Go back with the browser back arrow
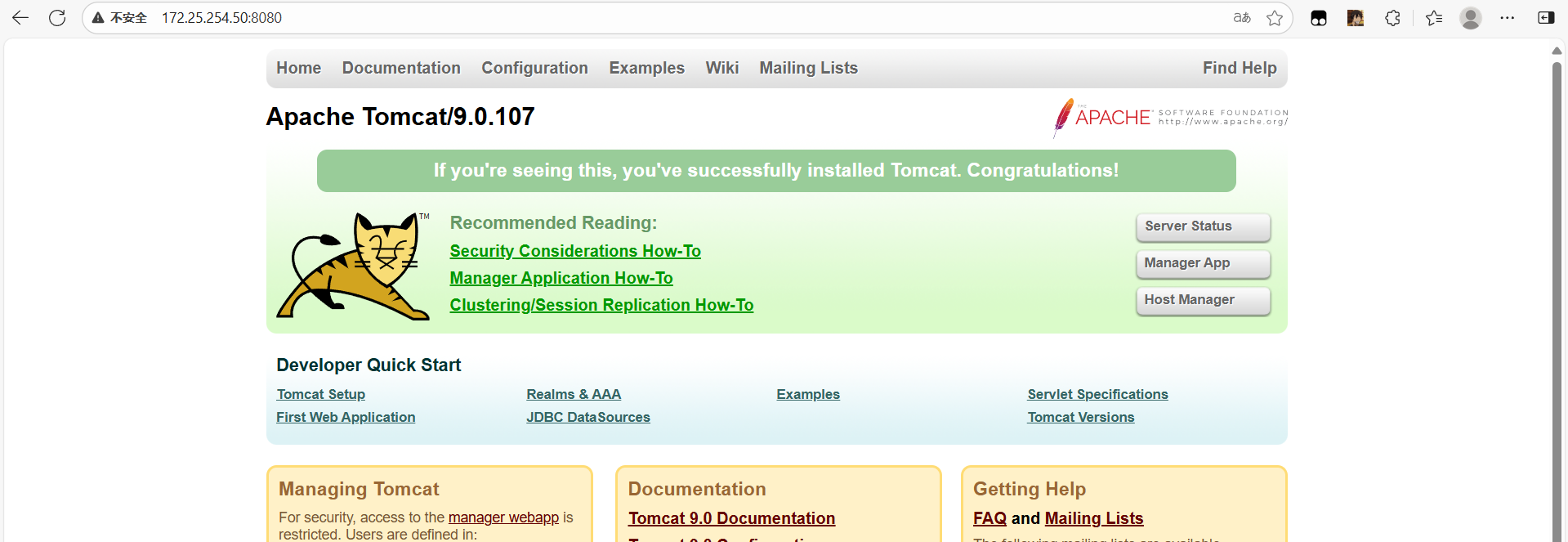This screenshot has width=1568, height=542. [20, 18]
